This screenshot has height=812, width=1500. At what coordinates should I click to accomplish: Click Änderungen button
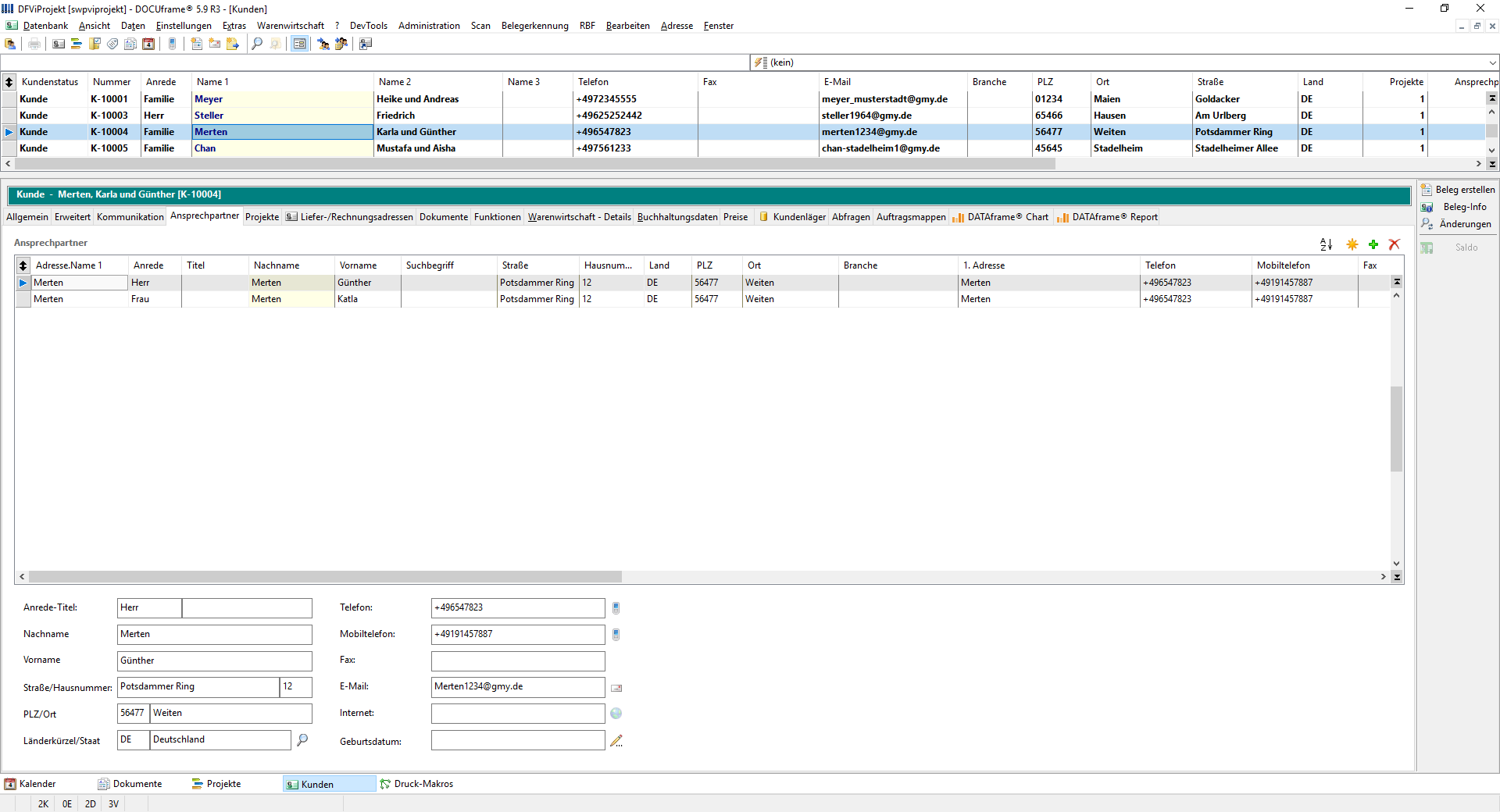pyautogui.click(x=1458, y=224)
